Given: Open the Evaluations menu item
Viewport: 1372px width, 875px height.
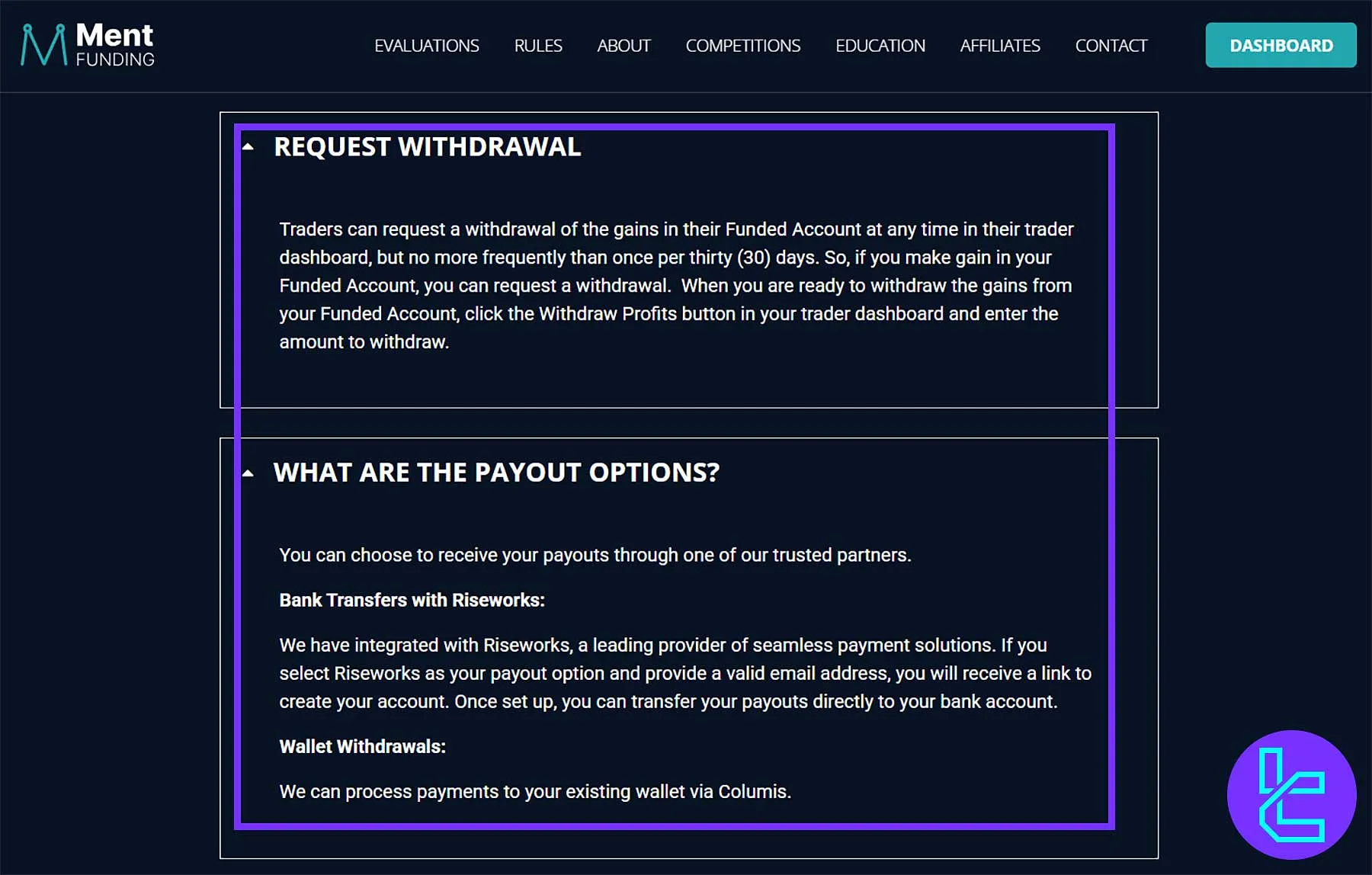Looking at the screenshot, I should (426, 46).
